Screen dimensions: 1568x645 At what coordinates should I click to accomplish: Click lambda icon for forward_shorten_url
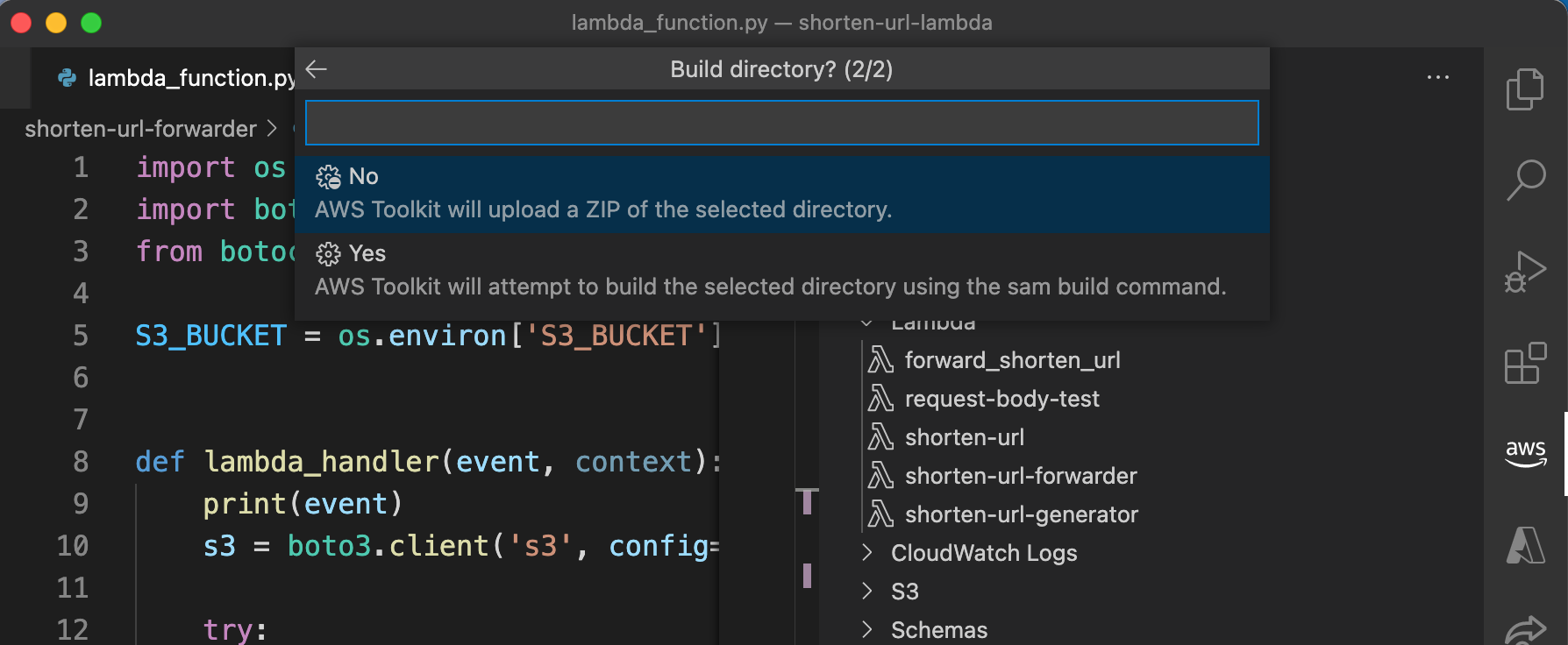[880, 360]
